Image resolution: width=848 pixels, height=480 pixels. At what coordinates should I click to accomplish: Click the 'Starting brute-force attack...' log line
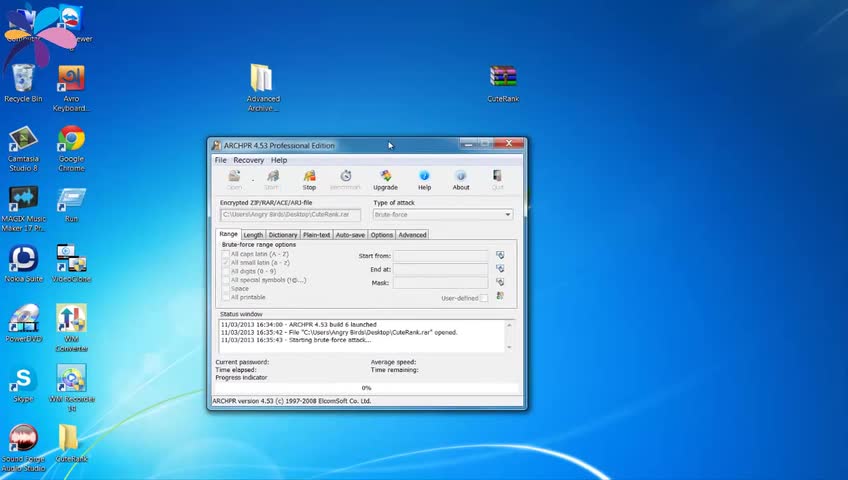point(296,340)
